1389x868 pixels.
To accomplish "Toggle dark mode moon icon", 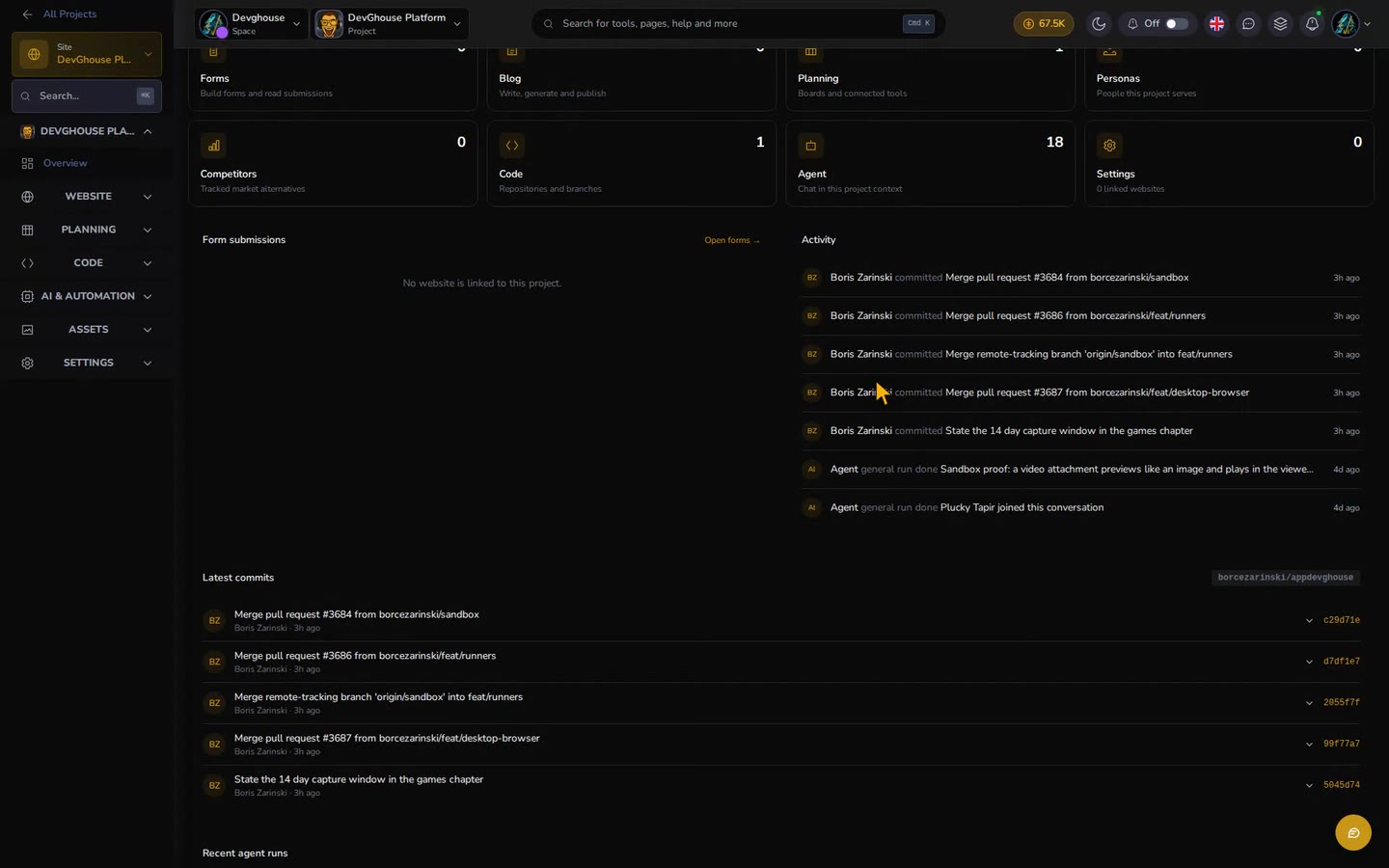I will pyautogui.click(x=1099, y=23).
